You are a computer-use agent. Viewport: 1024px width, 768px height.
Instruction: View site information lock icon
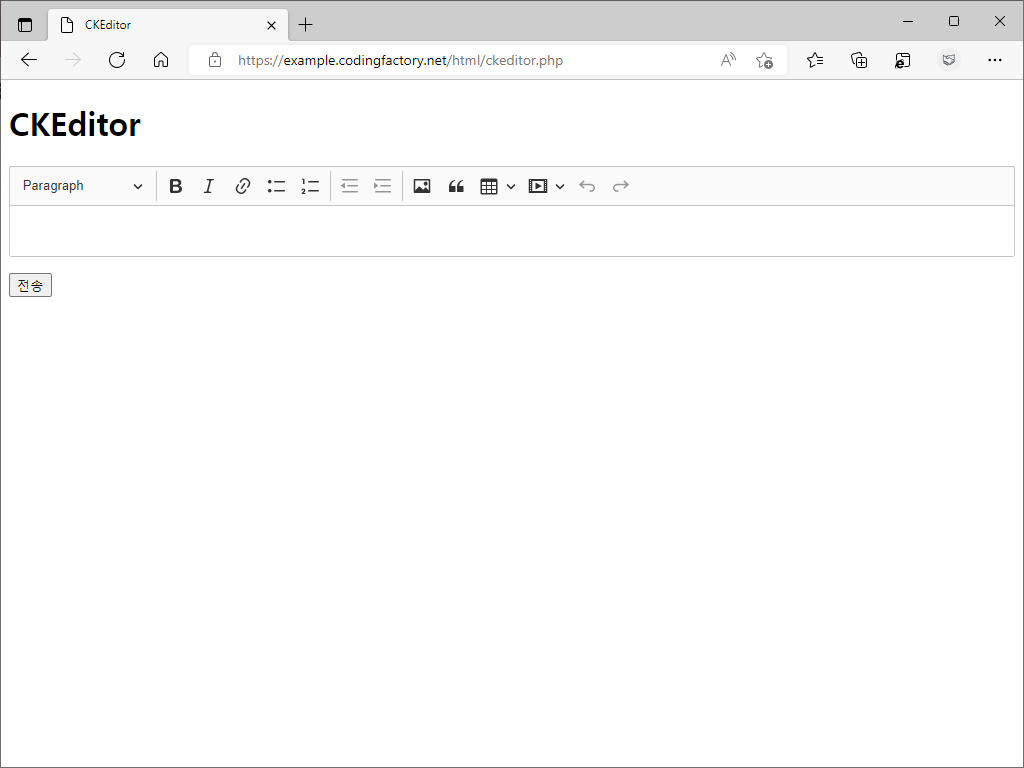[214, 60]
